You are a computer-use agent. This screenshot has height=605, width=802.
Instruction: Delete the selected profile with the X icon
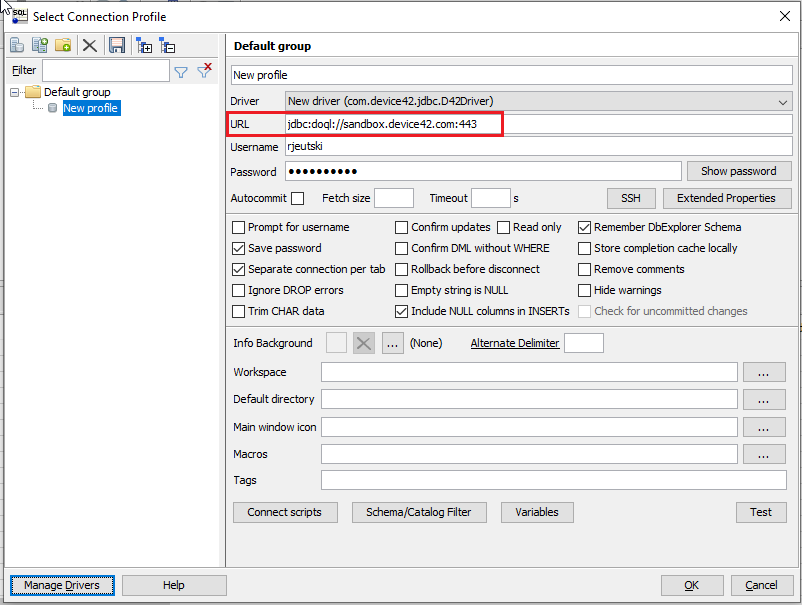(90, 45)
